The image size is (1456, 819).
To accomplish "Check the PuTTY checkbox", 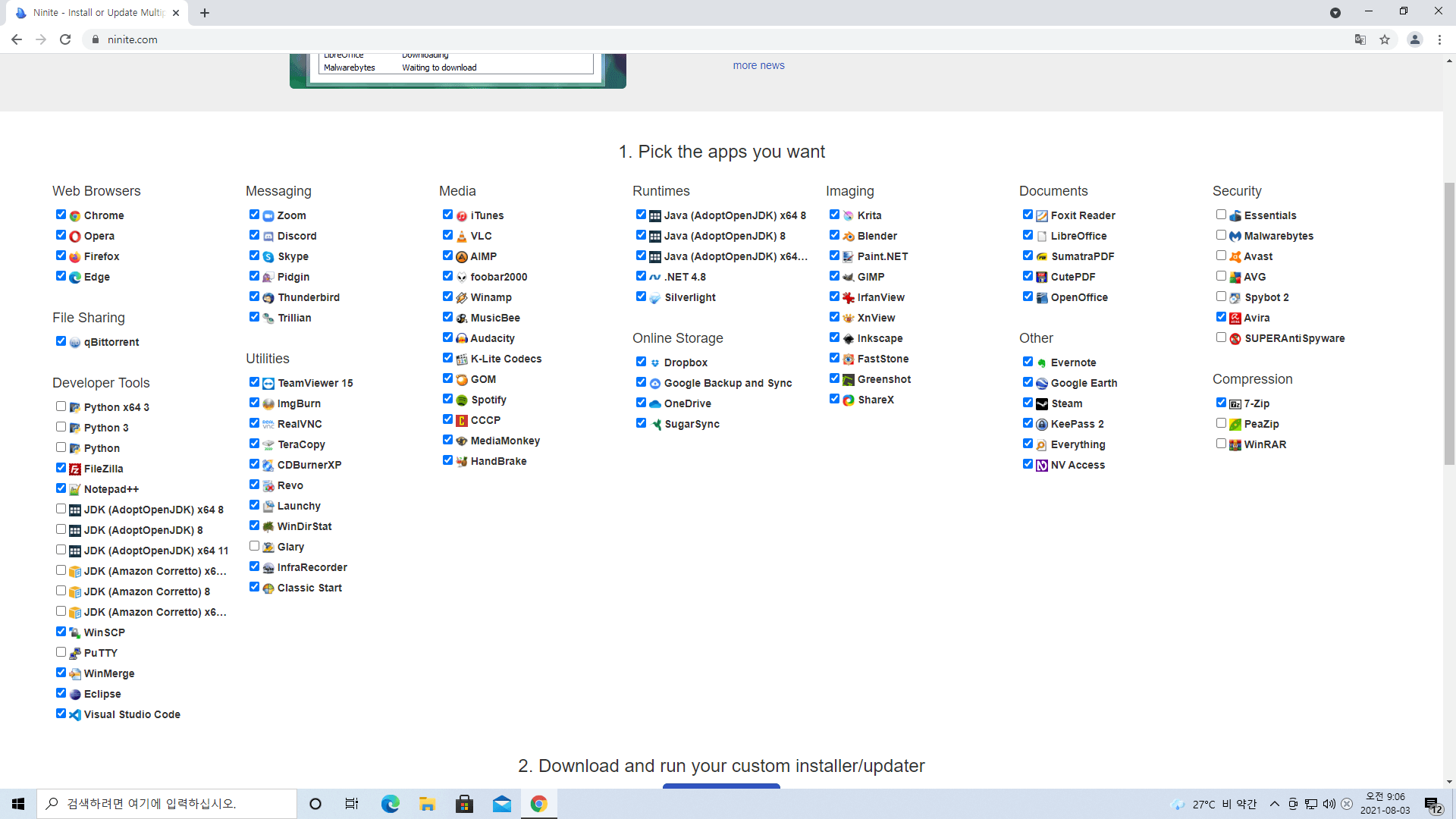I will point(61,652).
